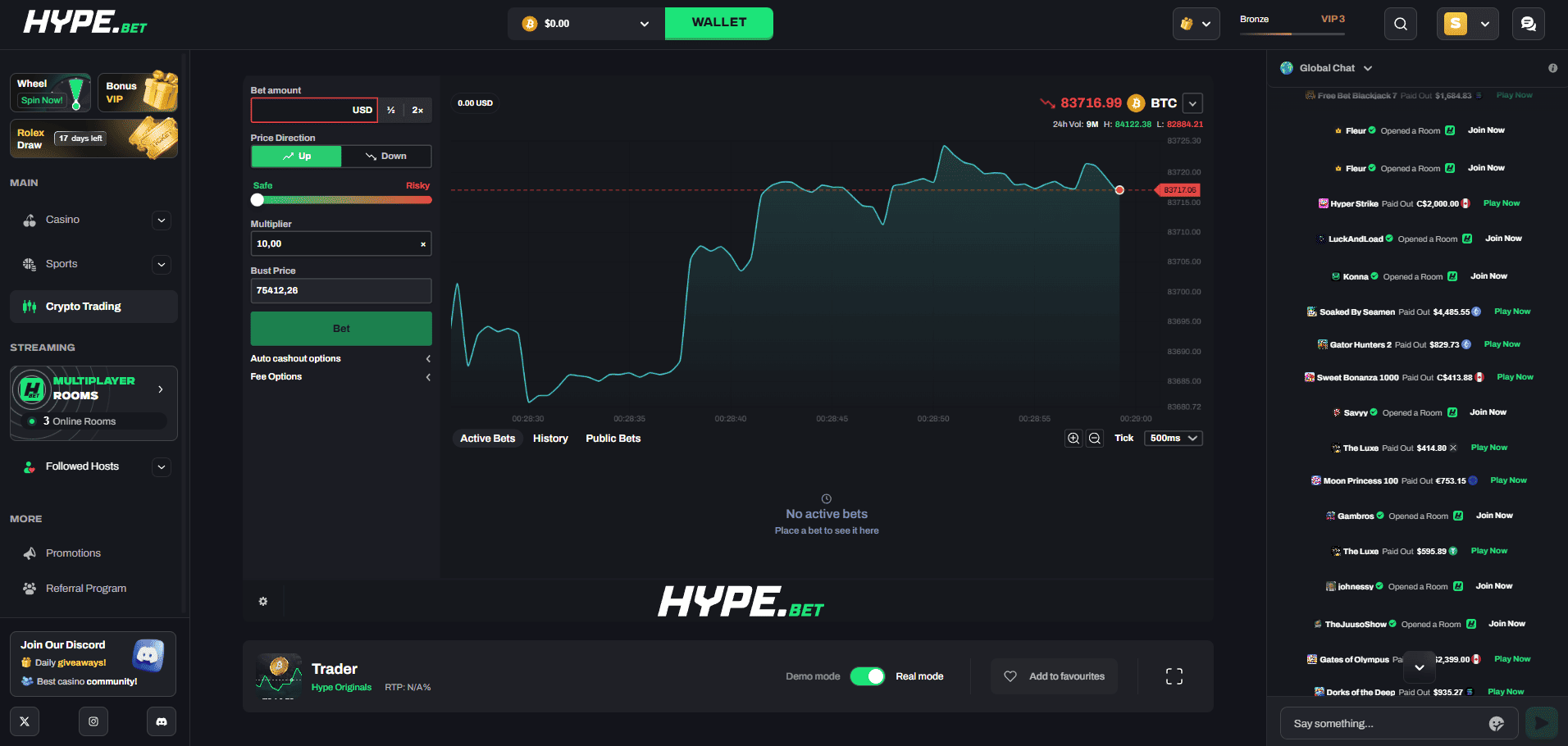
Task: Open Crypto Trading in sidebar
Action: coord(93,307)
